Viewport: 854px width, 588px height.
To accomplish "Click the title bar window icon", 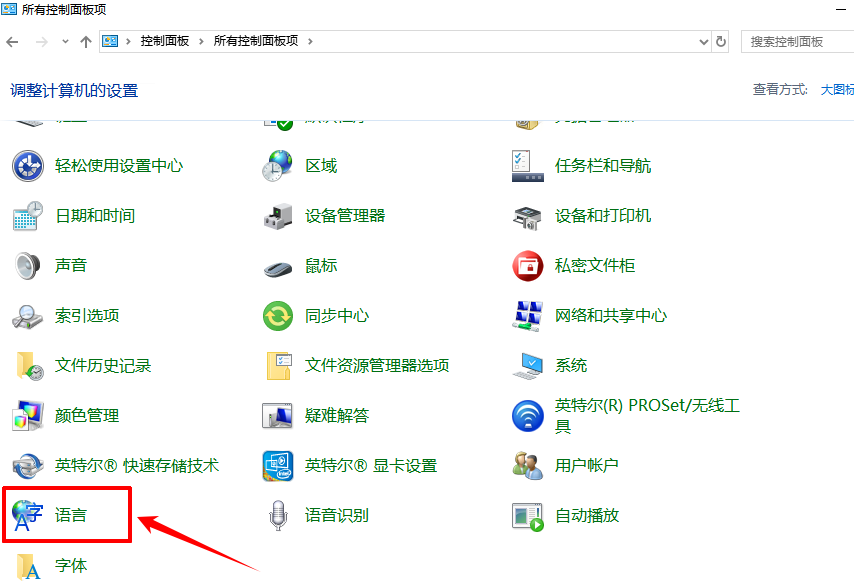I will [x=9, y=9].
